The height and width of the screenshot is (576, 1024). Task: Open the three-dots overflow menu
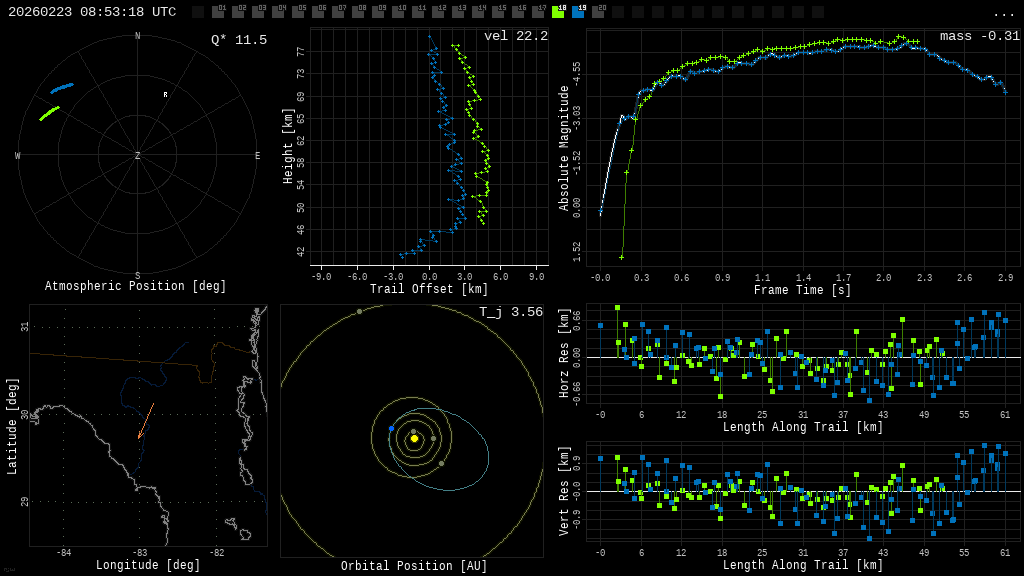click(x=1003, y=13)
